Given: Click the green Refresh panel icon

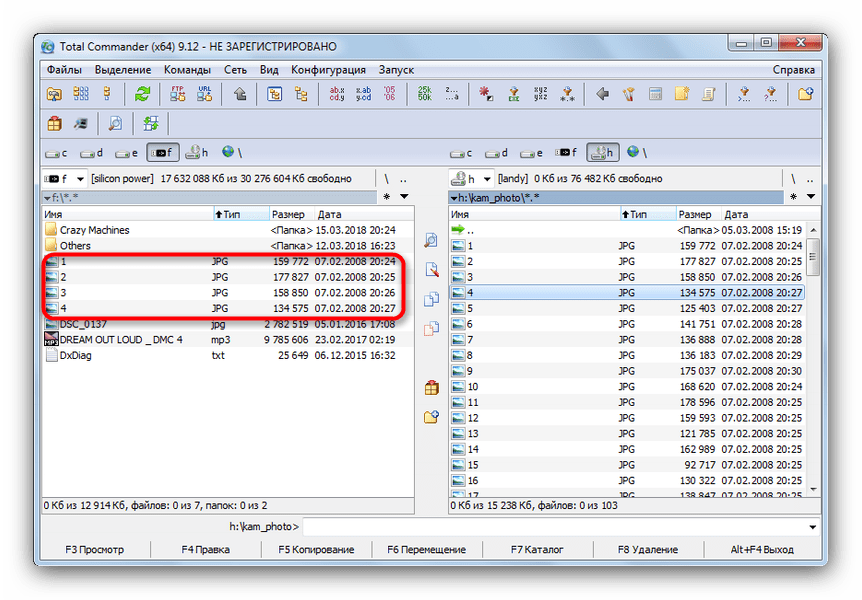Looking at the screenshot, I should [142, 94].
